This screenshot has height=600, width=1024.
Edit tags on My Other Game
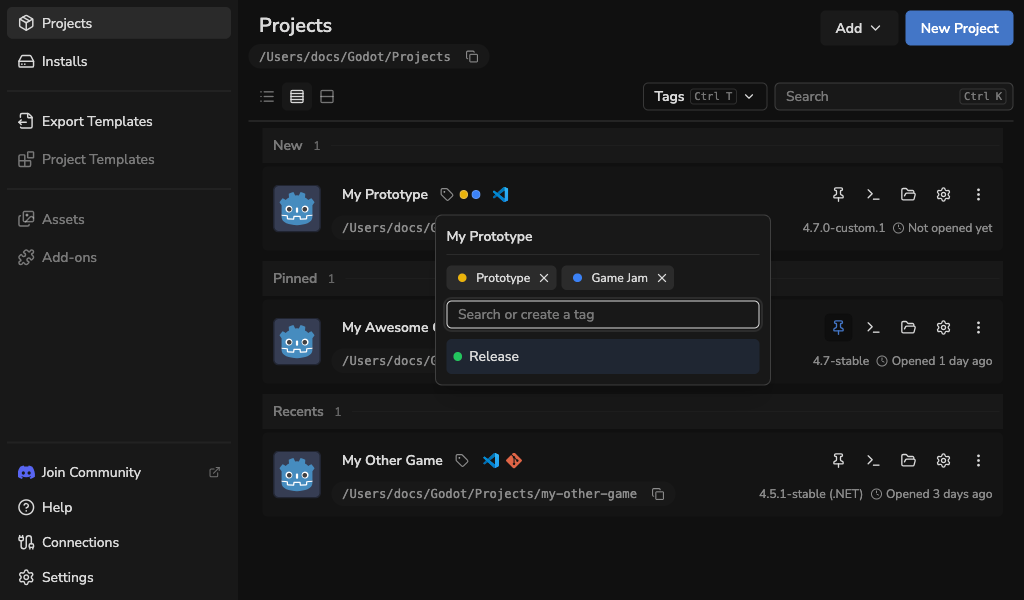click(x=462, y=461)
